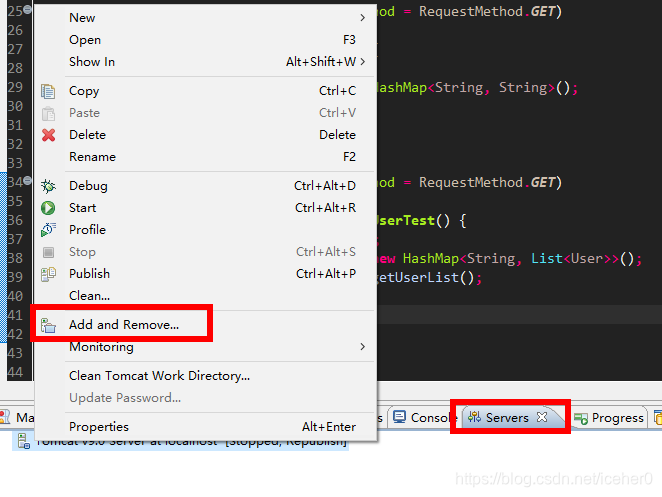
Task: Click the Progress tab icon
Action: coord(581,418)
